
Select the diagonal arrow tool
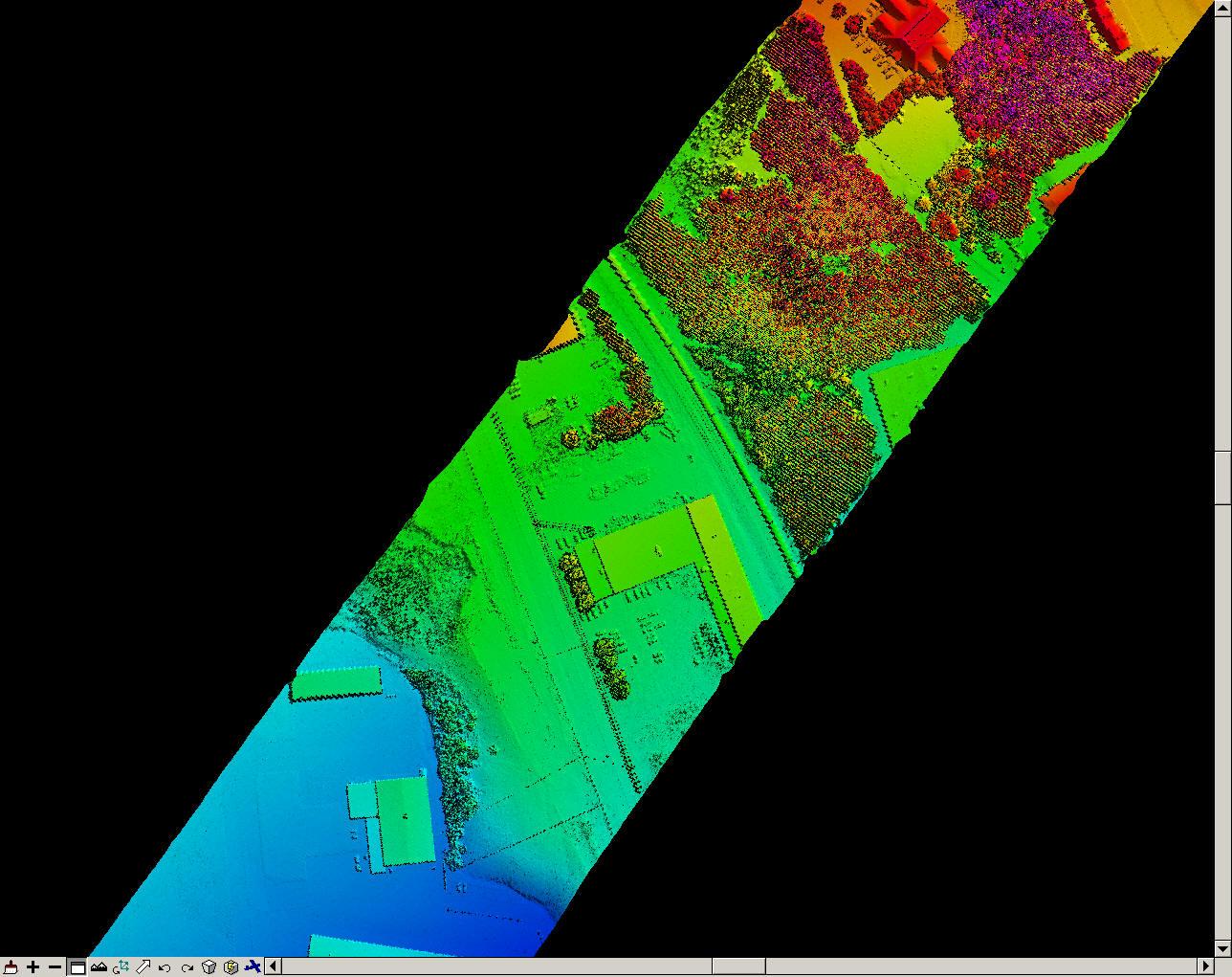pyautogui.click(x=143, y=966)
